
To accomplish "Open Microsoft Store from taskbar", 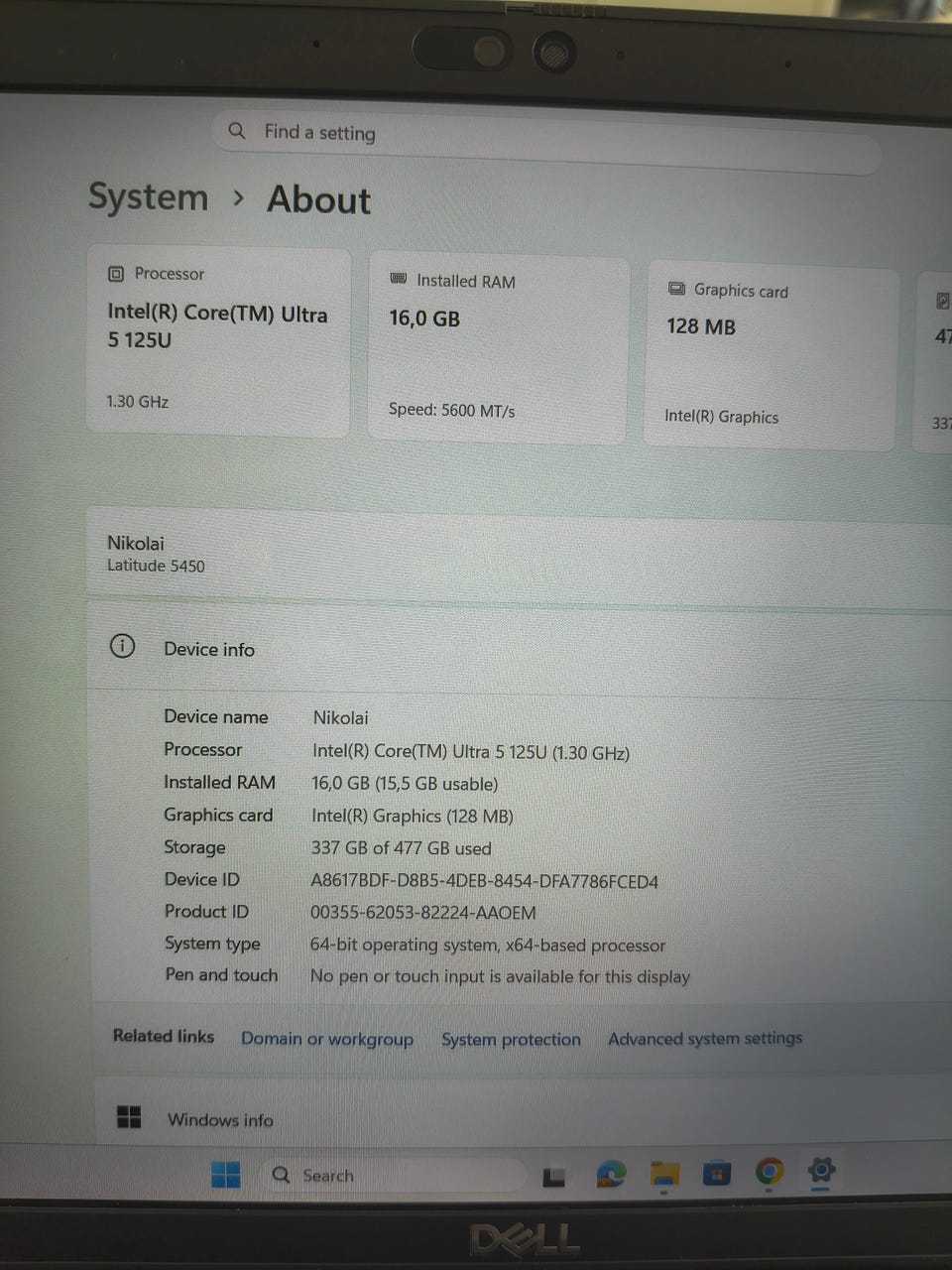I will click(716, 1174).
